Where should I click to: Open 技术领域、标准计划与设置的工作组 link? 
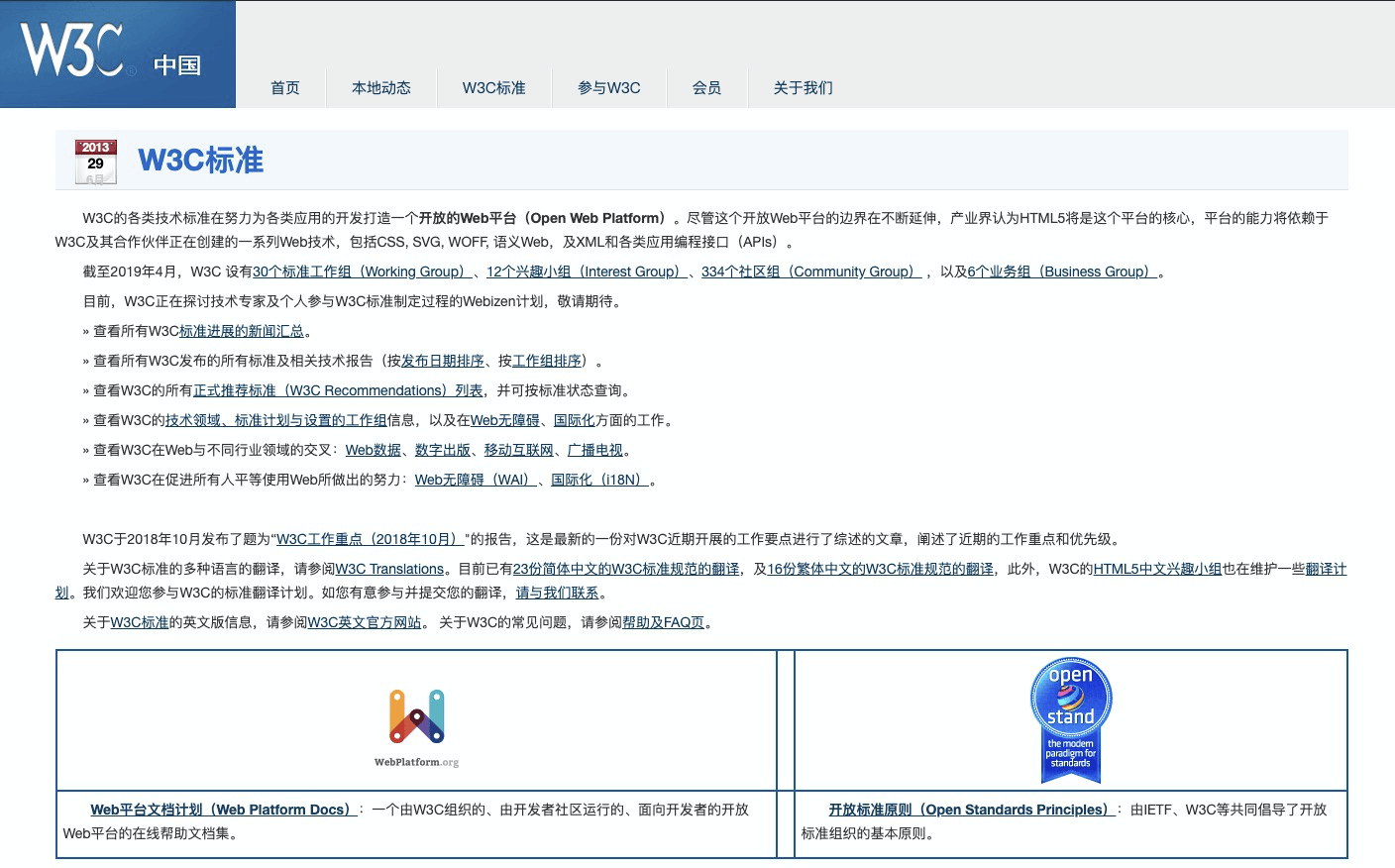(276, 420)
